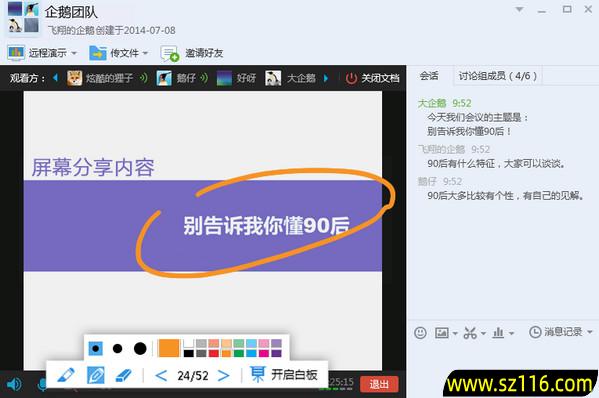Screen dimensions: 599x398
Task: Click sound indicator next to 炫酷的狸子
Action: coord(143,78)
